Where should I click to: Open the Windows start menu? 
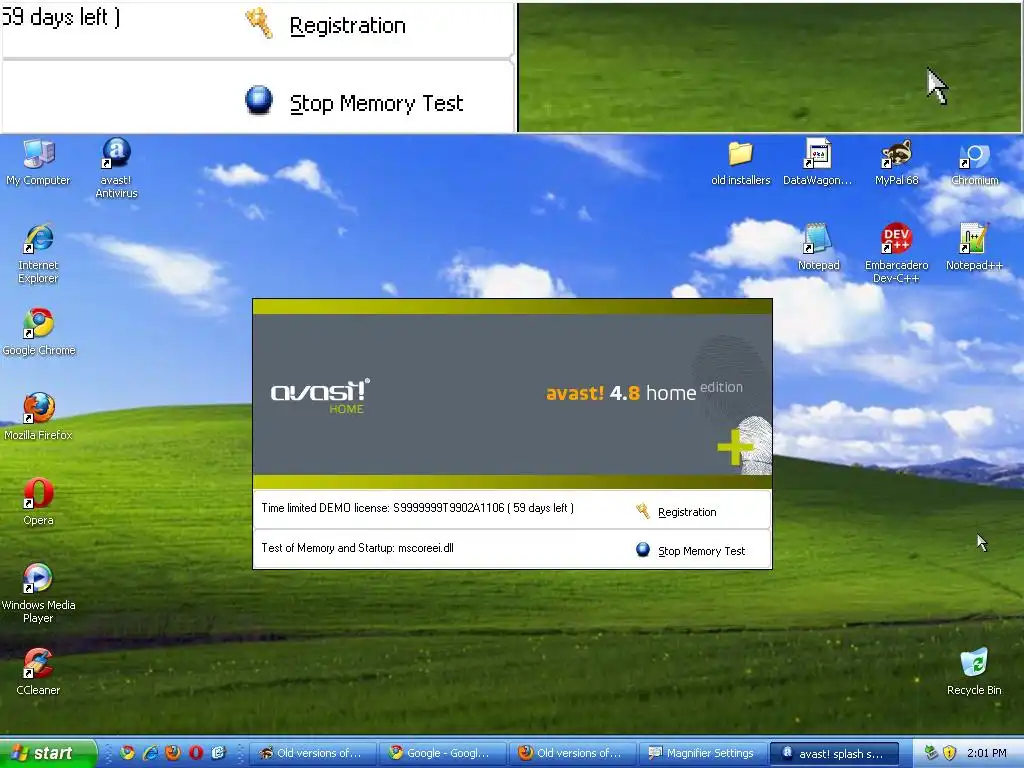click(x=48, y=753)
